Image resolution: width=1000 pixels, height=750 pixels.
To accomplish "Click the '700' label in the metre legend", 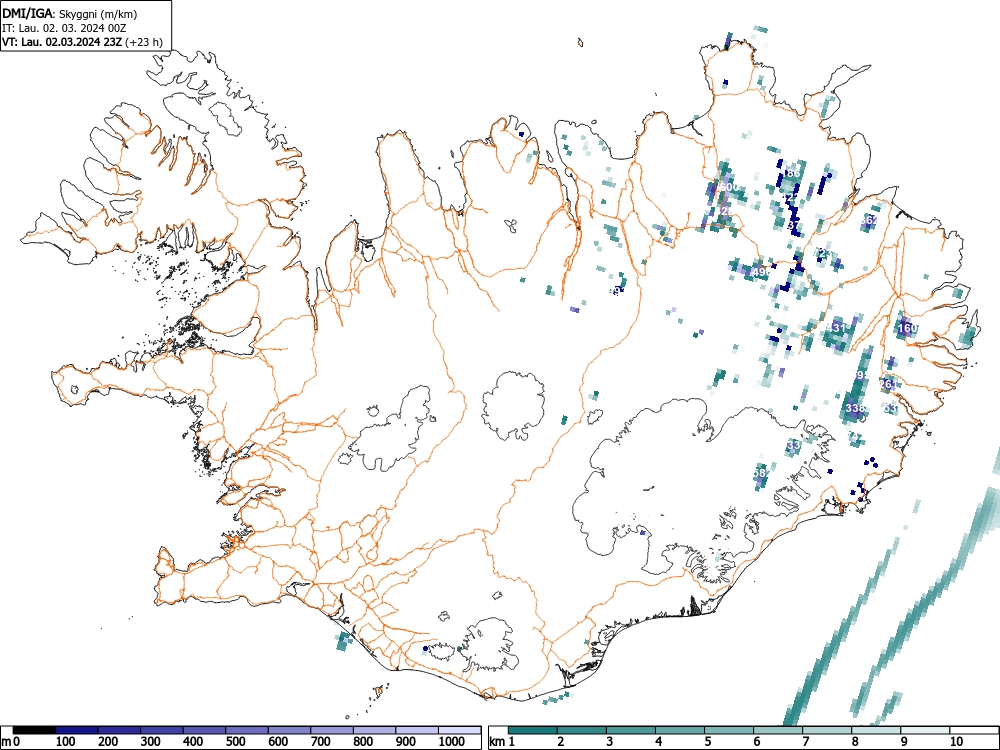I will [321, 742].
